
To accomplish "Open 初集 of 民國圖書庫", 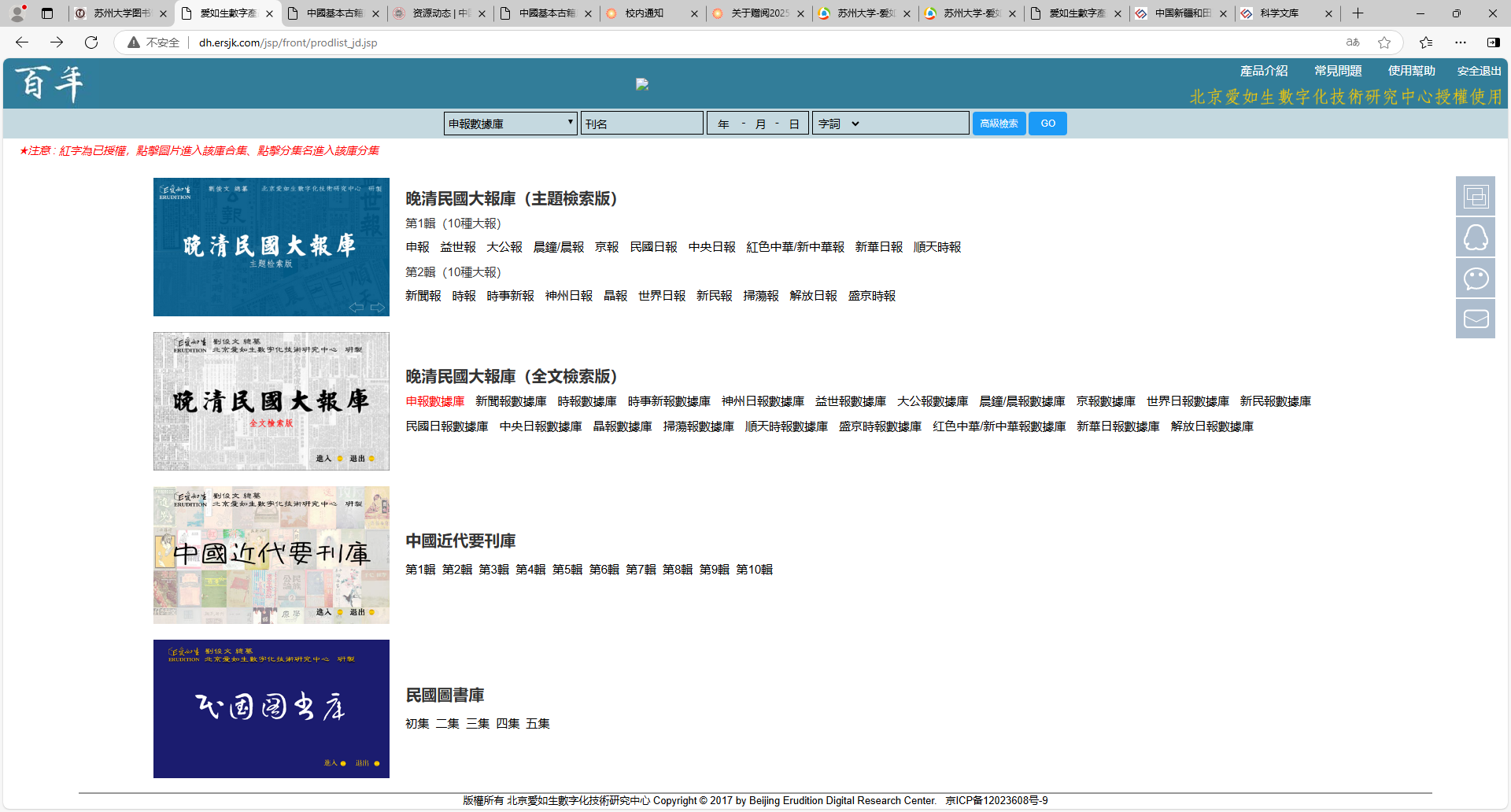I will (x=417, y=724).
